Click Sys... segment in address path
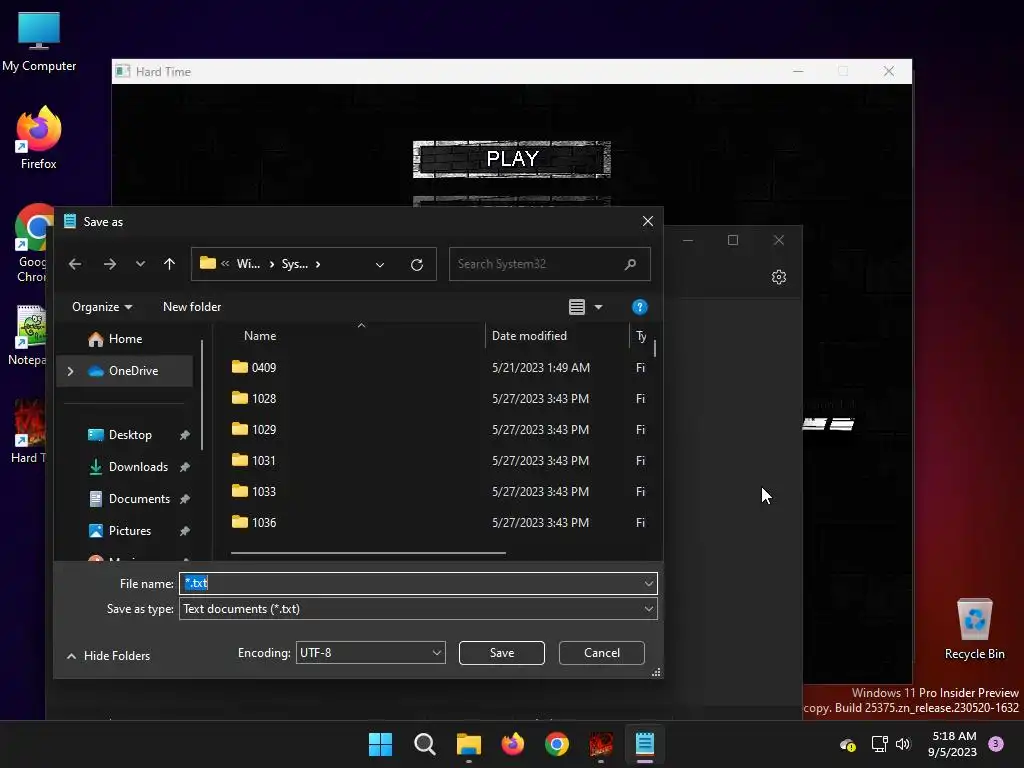Screen dimensions: 1024x768 [x=295, y=264]
